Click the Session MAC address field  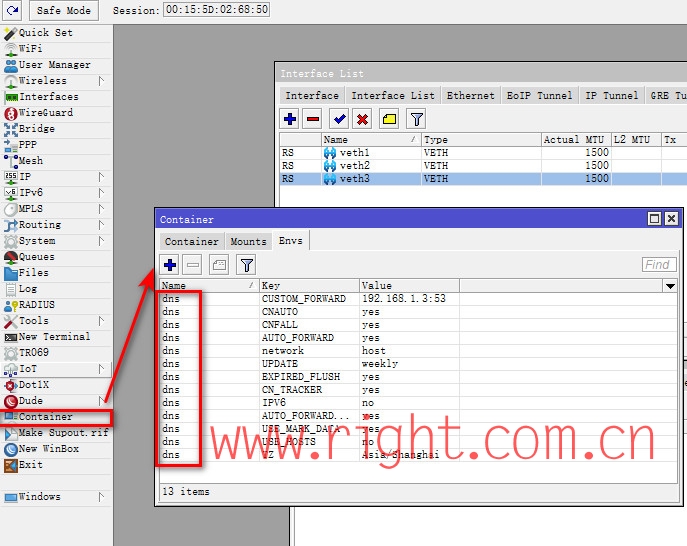pyautogui.click(x=216, y=10)
